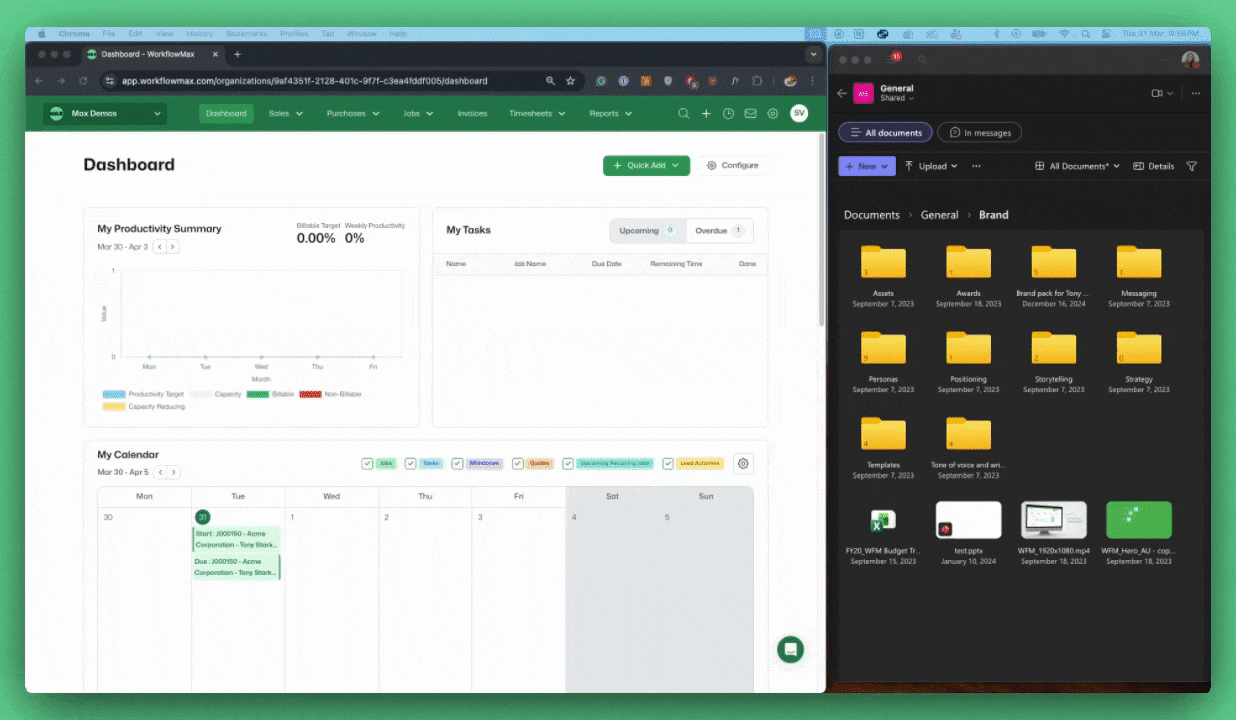The height and width of the screenshot is (720, 1236).
Task: Click the back arrow beside General channel
Action: 842,93
